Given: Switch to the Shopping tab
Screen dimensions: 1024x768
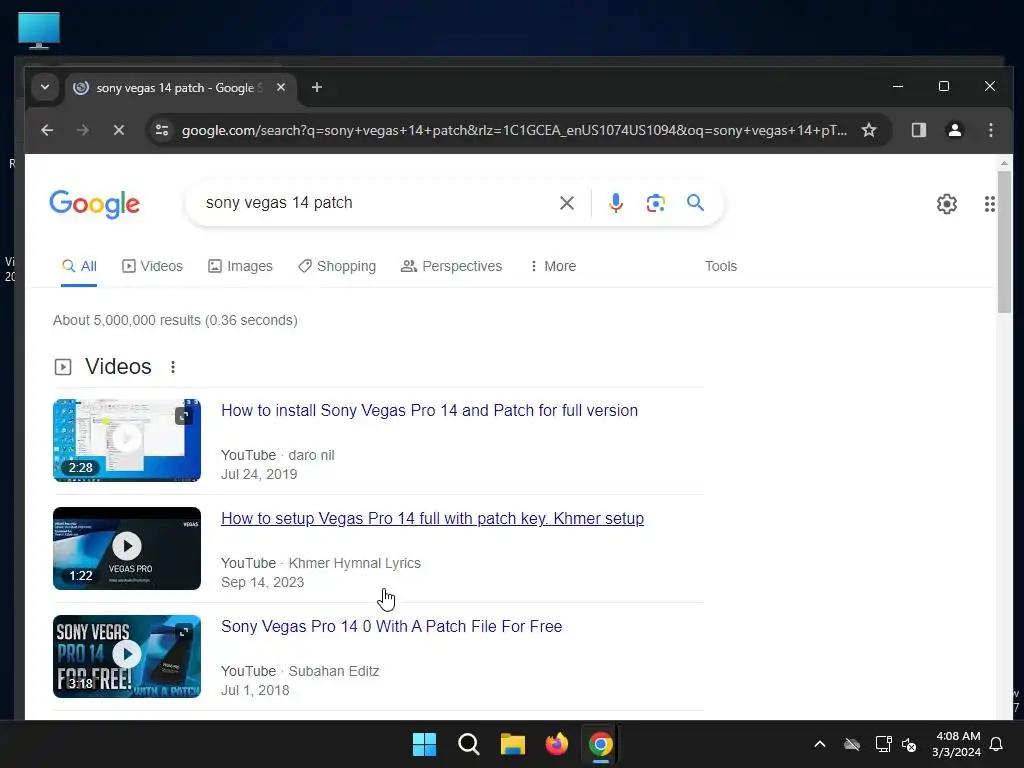Looking at the screenshot, I should point(337,266).
